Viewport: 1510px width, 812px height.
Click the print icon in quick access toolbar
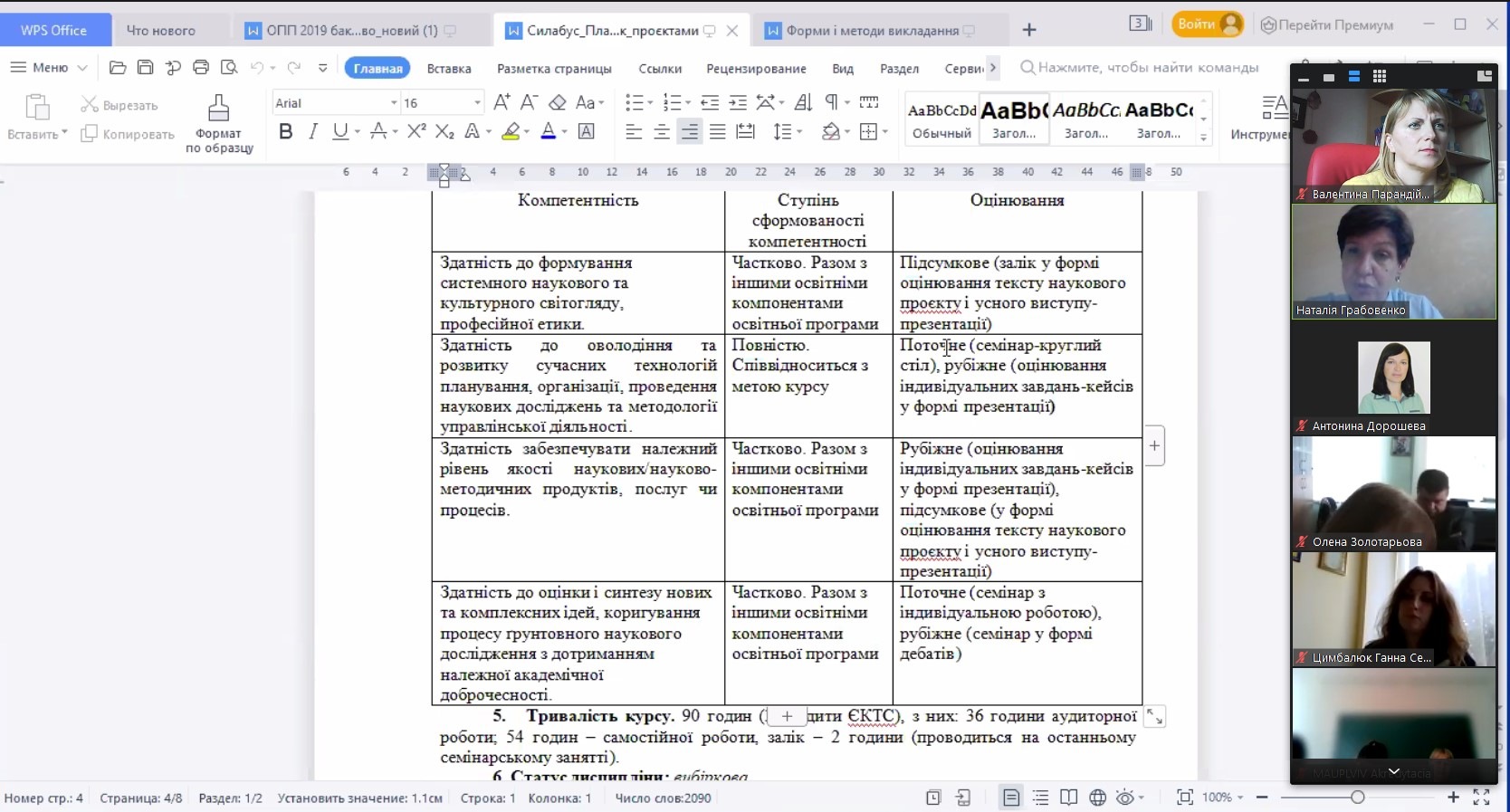point(201,68)
